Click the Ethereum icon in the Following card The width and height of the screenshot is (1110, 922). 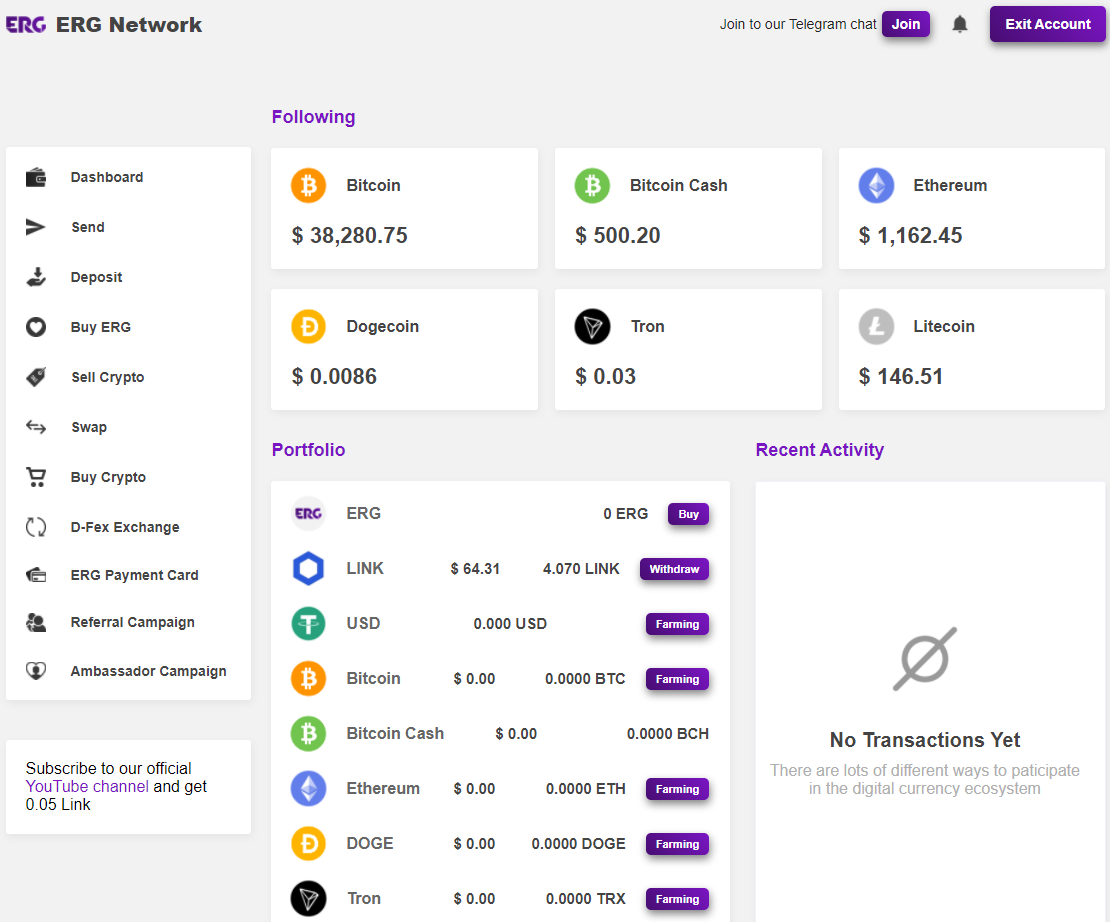coord(876,185)
